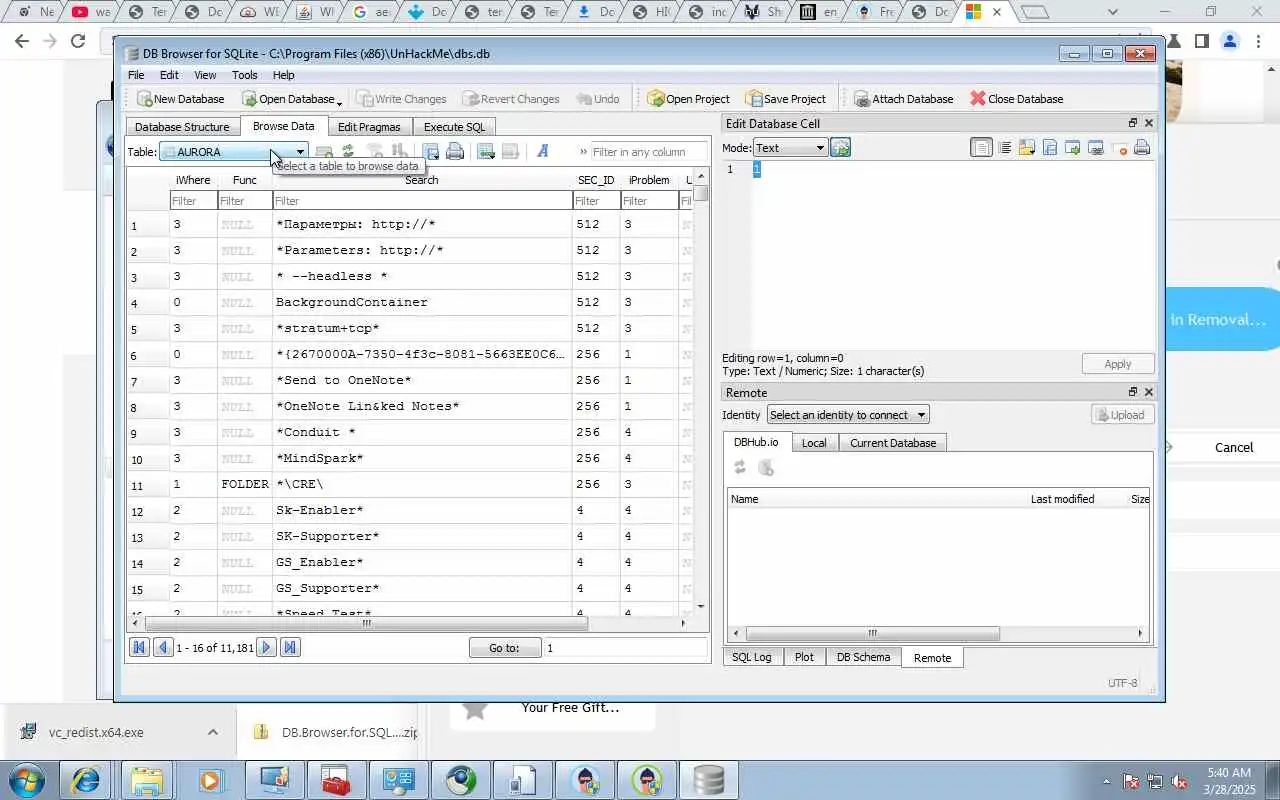
Task: Expand the hidden toolbar items chevron
Action: [583, 152]
